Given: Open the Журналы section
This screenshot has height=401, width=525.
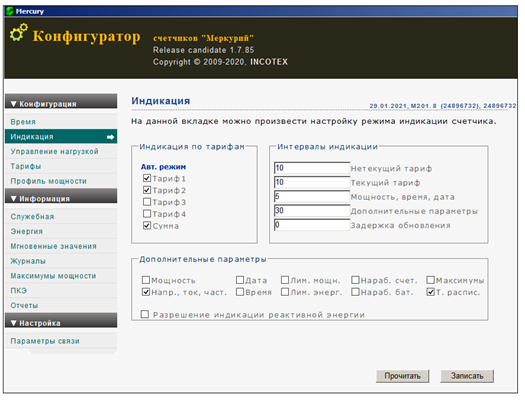Looking at the screenshot, I should tap(28, 261).
